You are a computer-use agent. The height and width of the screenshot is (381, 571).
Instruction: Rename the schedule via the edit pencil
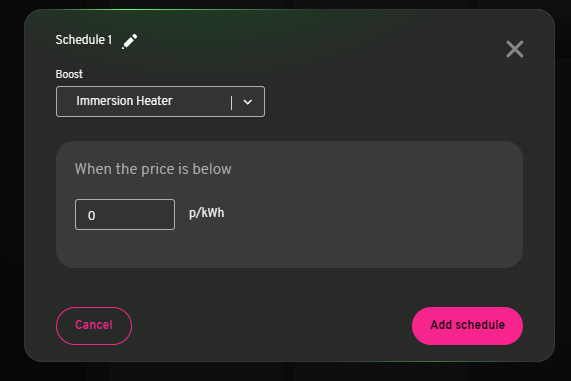pyautogui.click(x=130, y=41)
